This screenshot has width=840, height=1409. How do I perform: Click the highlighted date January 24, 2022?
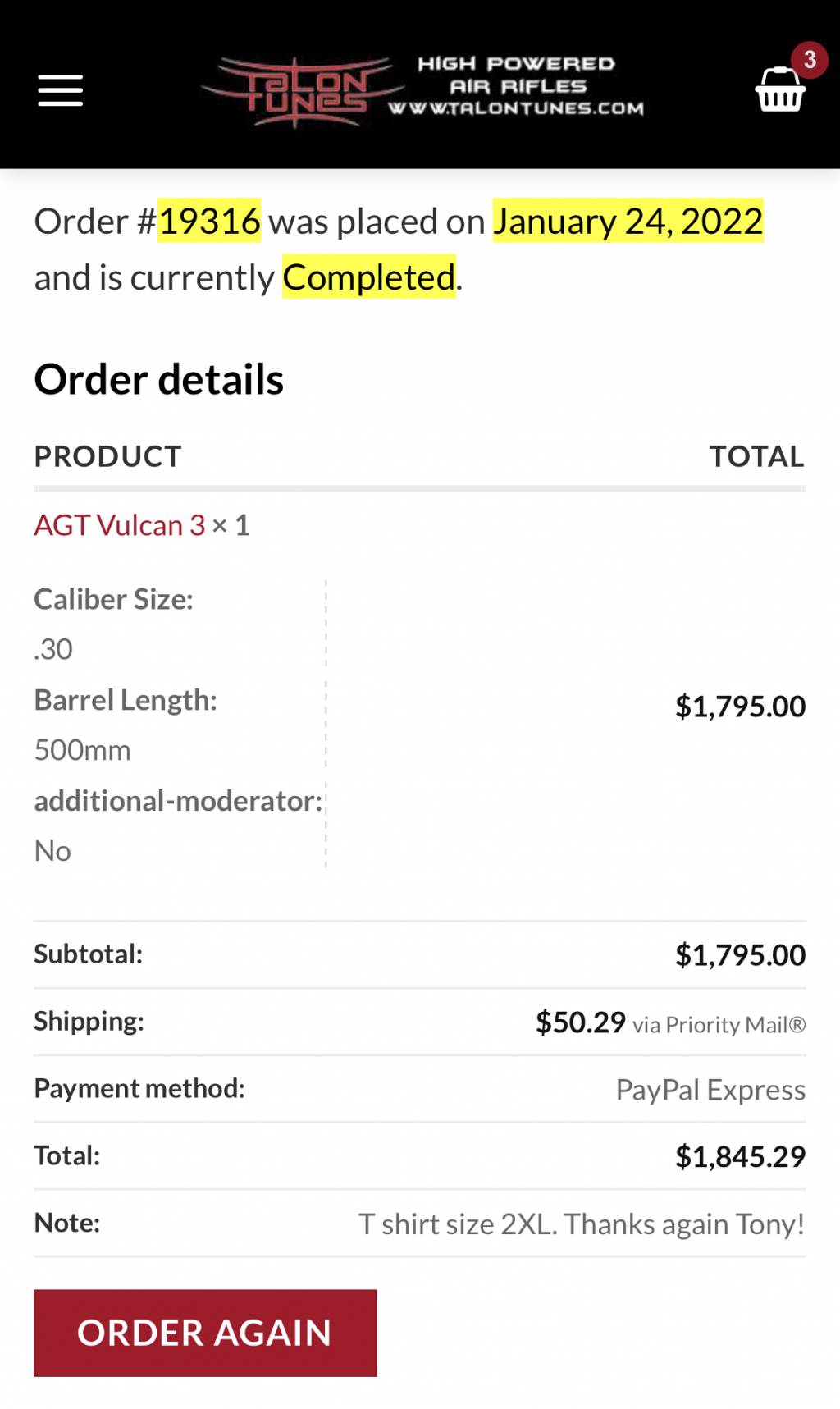[628, 221]
